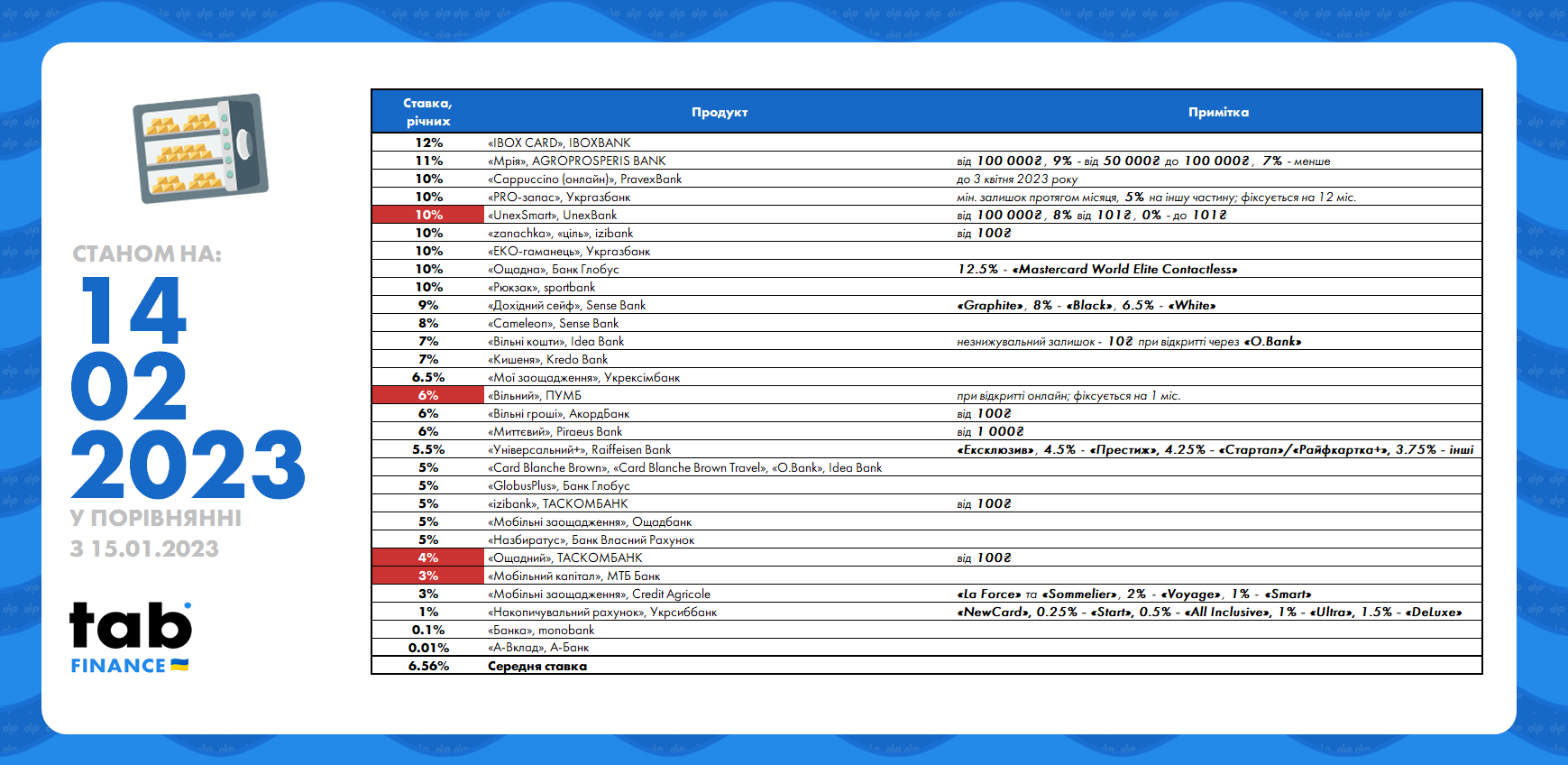Select the «IBOX CARD», IBOXBANK row

(x=927, y=143)
